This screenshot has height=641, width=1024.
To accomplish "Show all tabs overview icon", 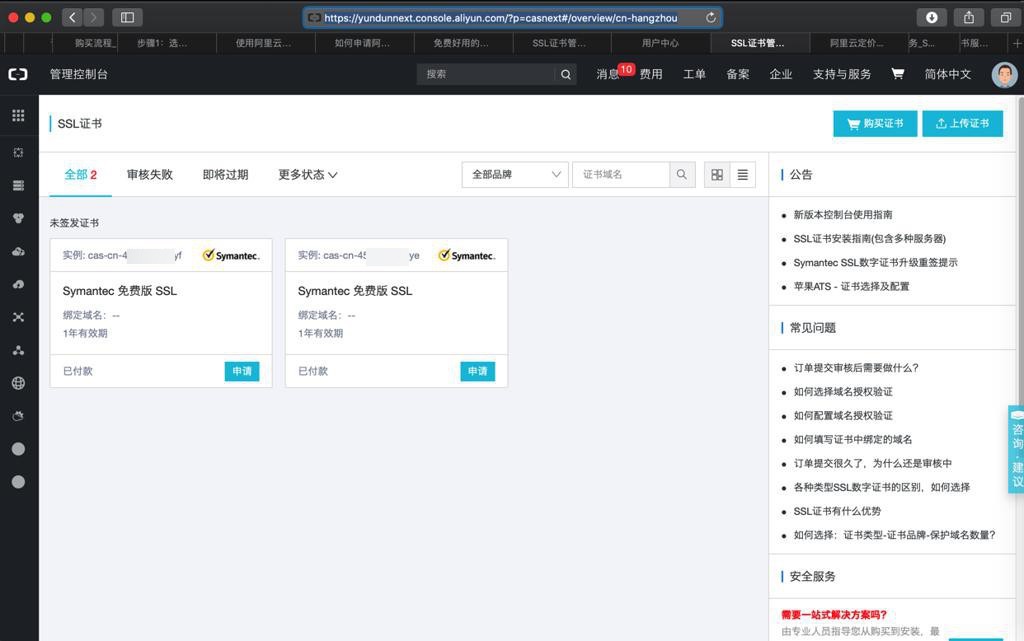I will [x=1006, y=18].
